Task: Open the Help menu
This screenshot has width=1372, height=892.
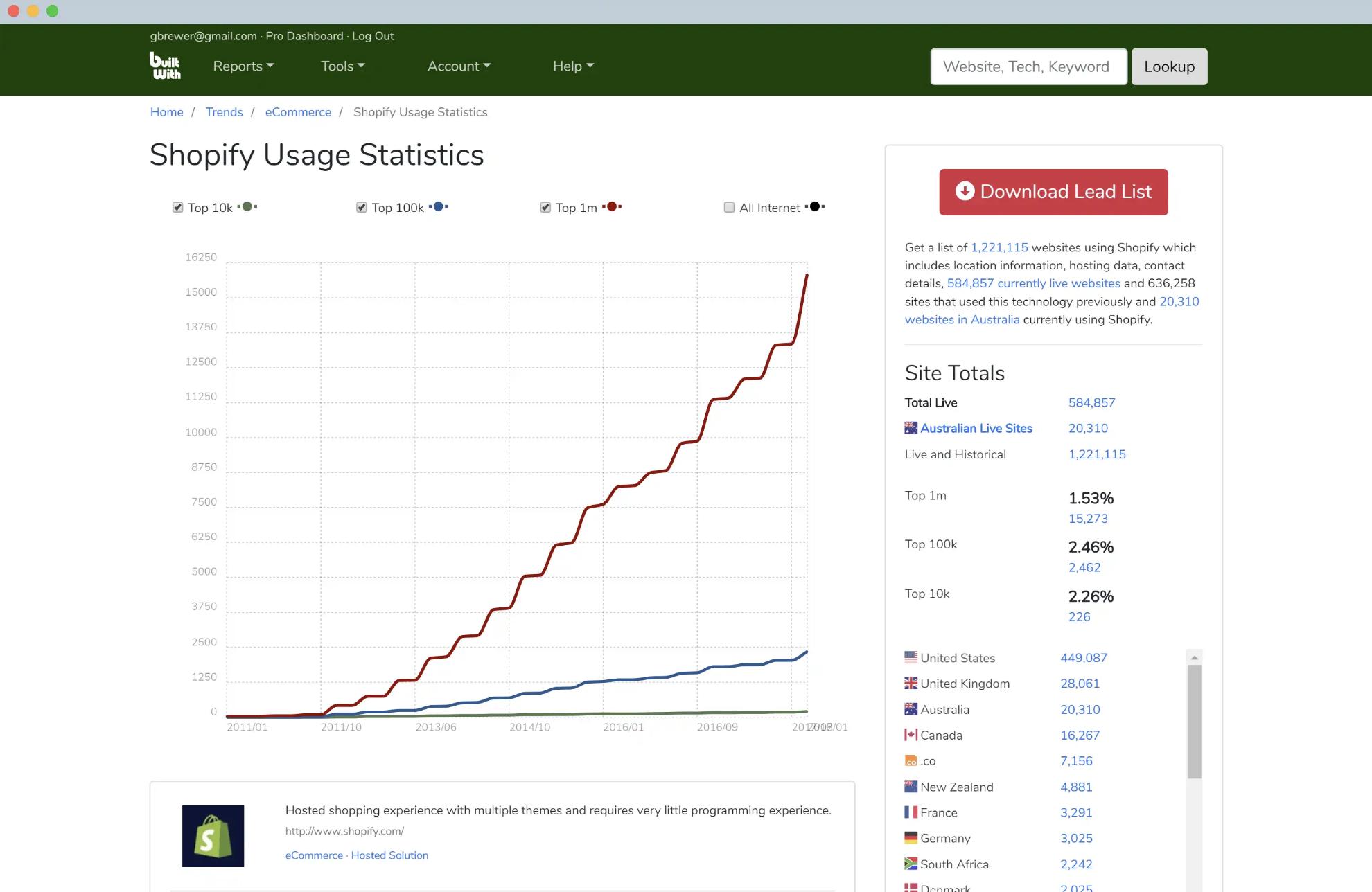Action: [573, 66]
